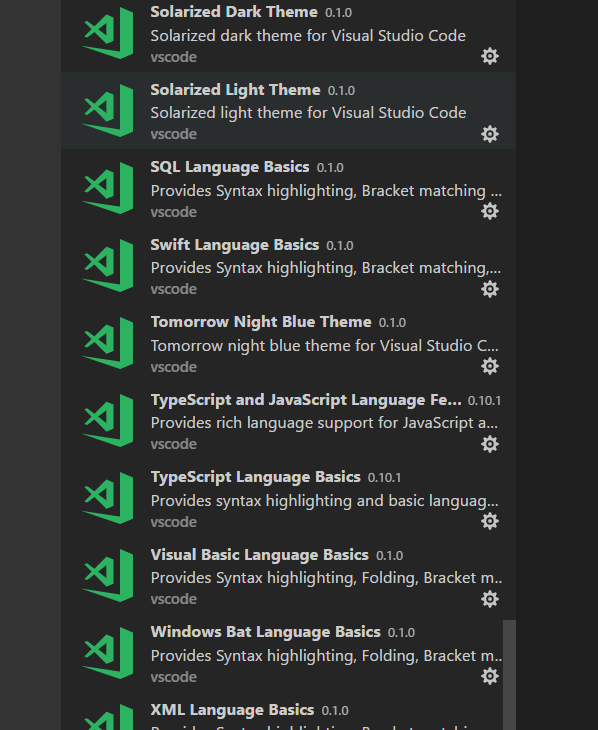Image resolution: width=598 pixels, height=730 pixels.
Task: Open the manage gear for Windows Bat Language Basics
Action: pyautogui.click(x=489, y=676)
